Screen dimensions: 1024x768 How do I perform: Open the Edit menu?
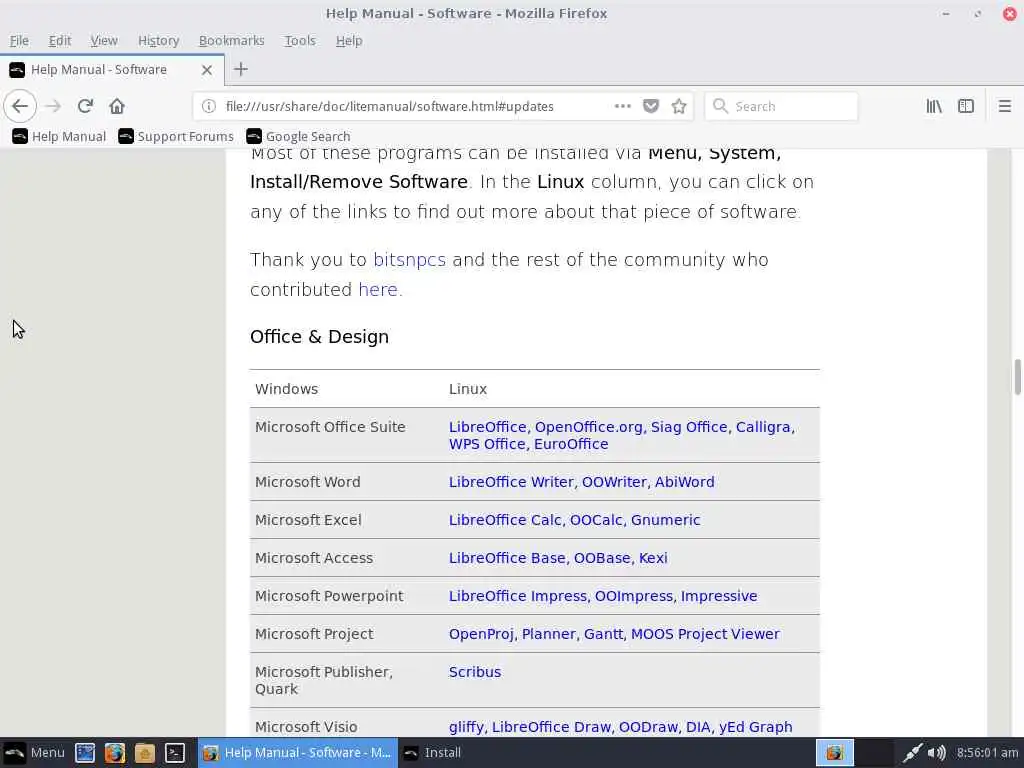pos(59,40)
